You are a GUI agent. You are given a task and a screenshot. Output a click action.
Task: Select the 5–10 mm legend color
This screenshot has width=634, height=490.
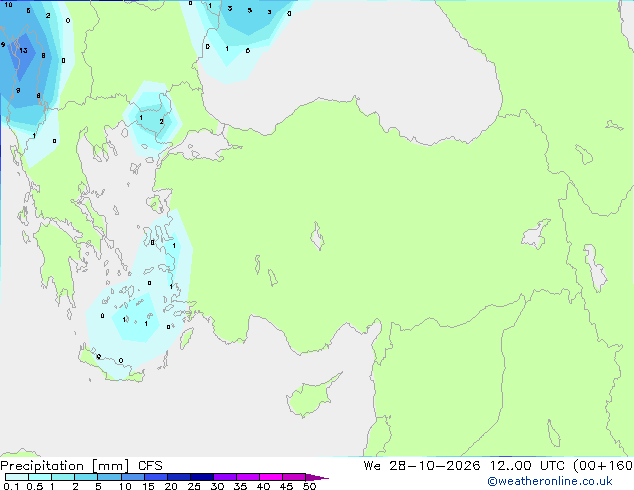(x=109, y=477)
